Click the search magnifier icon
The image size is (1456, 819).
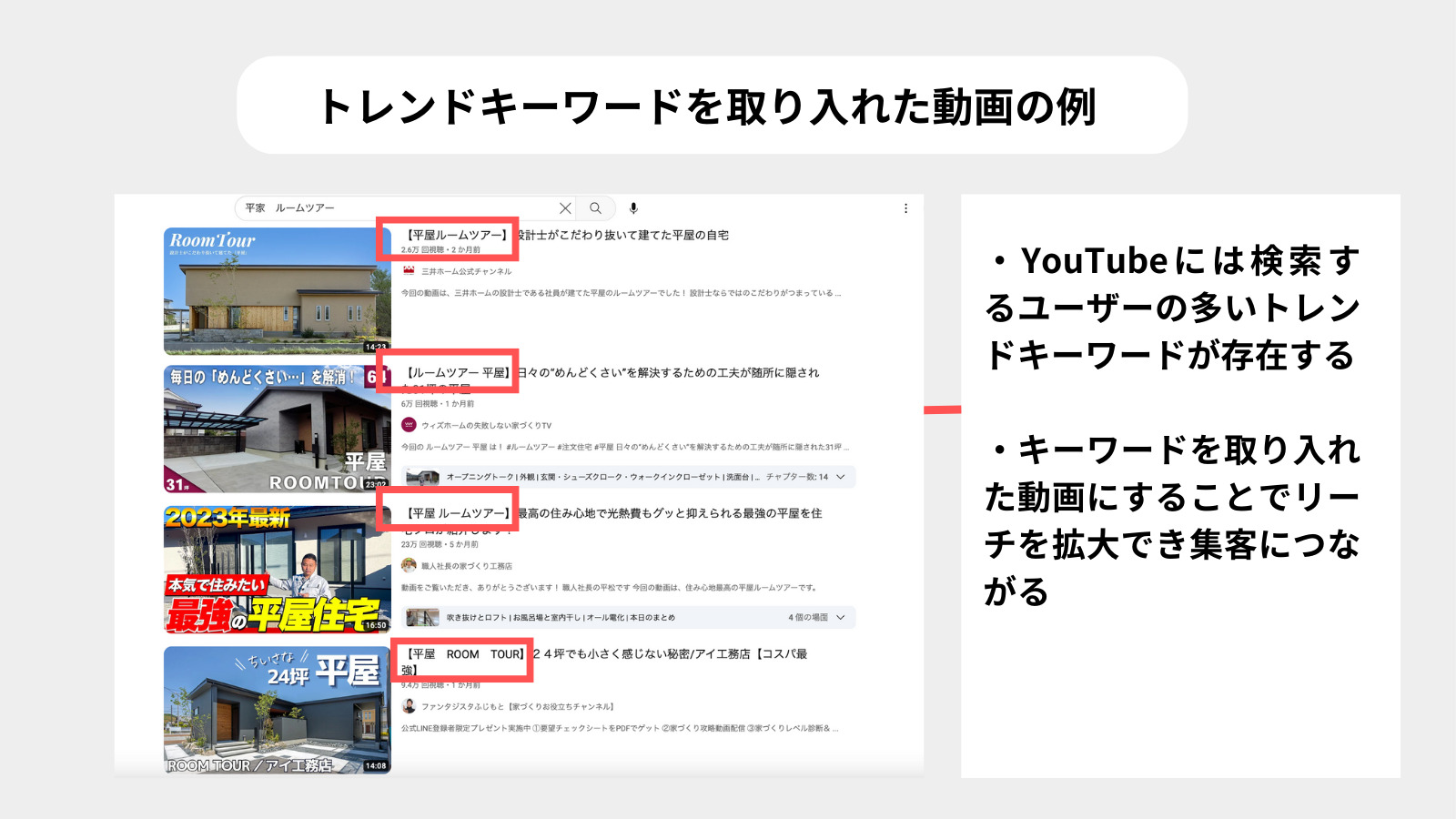coord(596,207)
